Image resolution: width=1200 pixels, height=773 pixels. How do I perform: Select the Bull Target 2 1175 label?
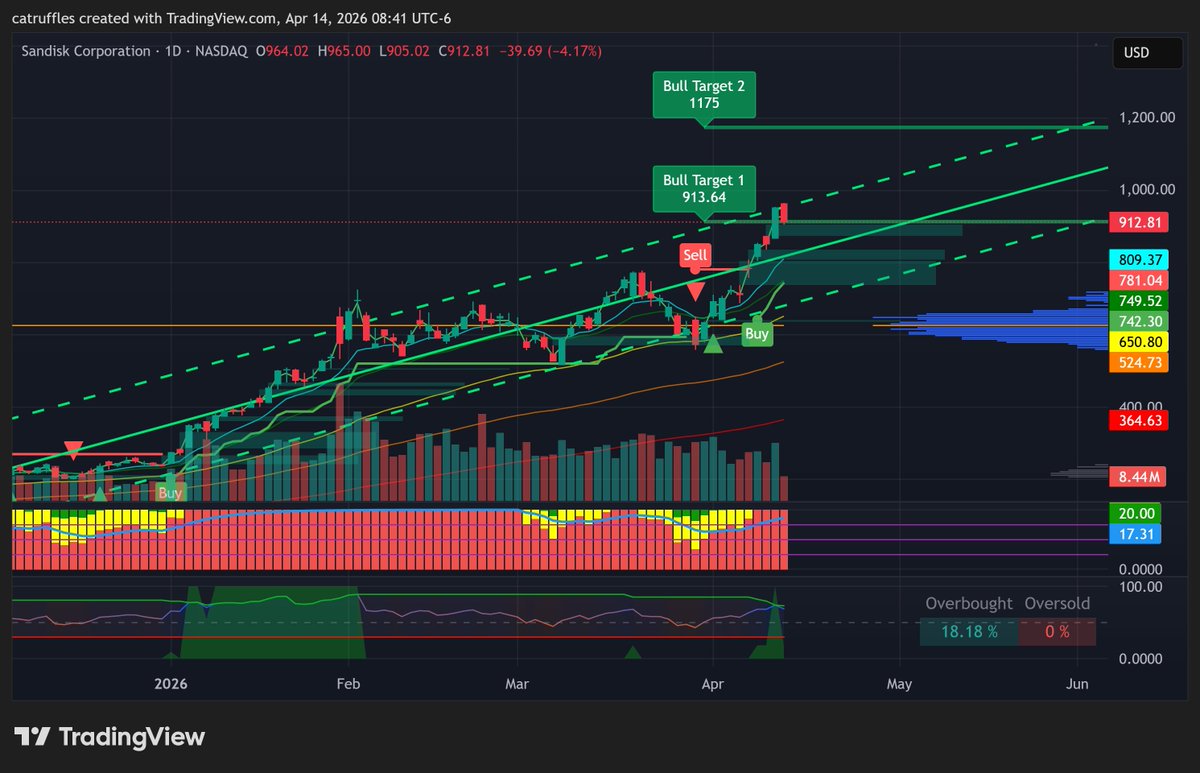(704, 94)
